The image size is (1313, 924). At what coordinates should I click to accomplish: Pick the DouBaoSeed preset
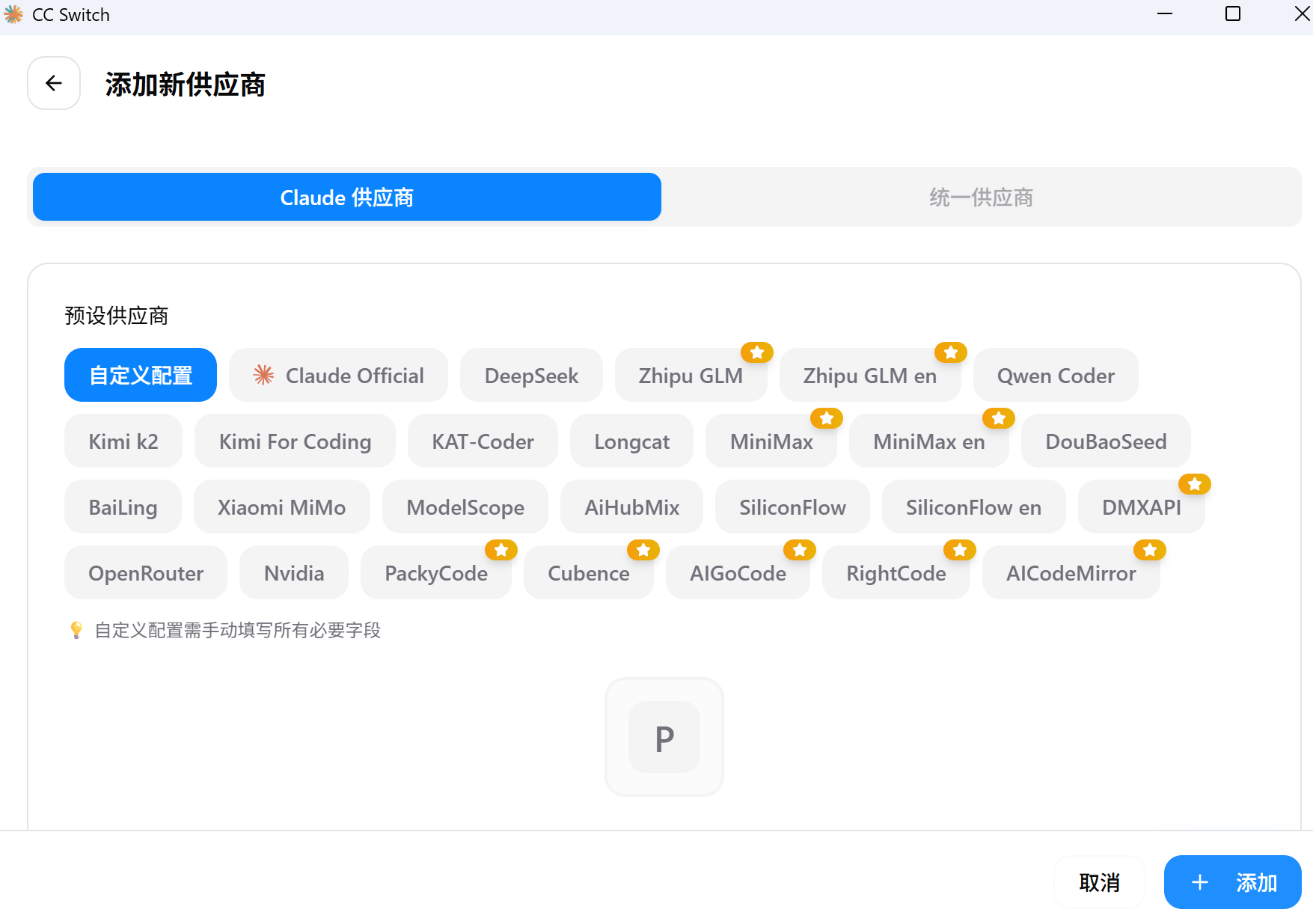pos(1106,441)
